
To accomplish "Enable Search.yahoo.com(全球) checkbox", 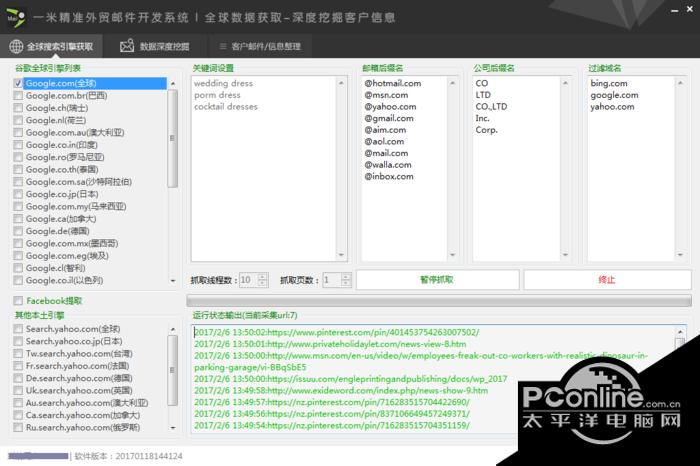I will (x=18, y=329).
